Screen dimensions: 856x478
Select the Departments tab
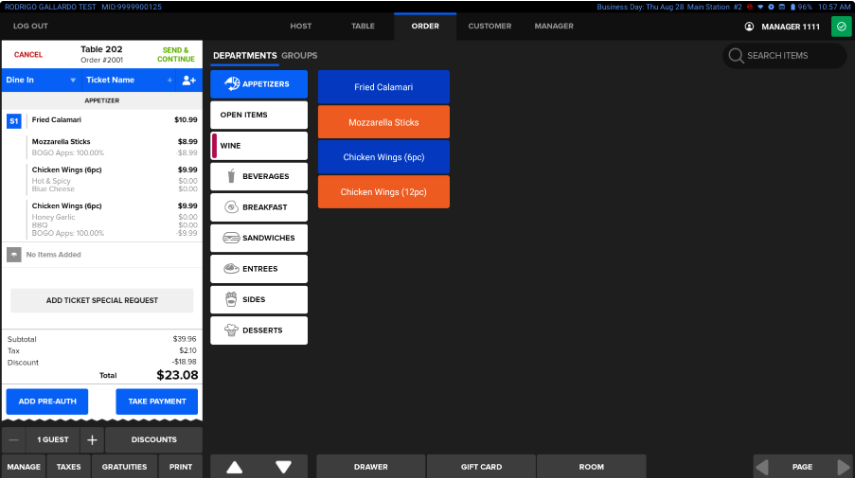click(245, 56)
